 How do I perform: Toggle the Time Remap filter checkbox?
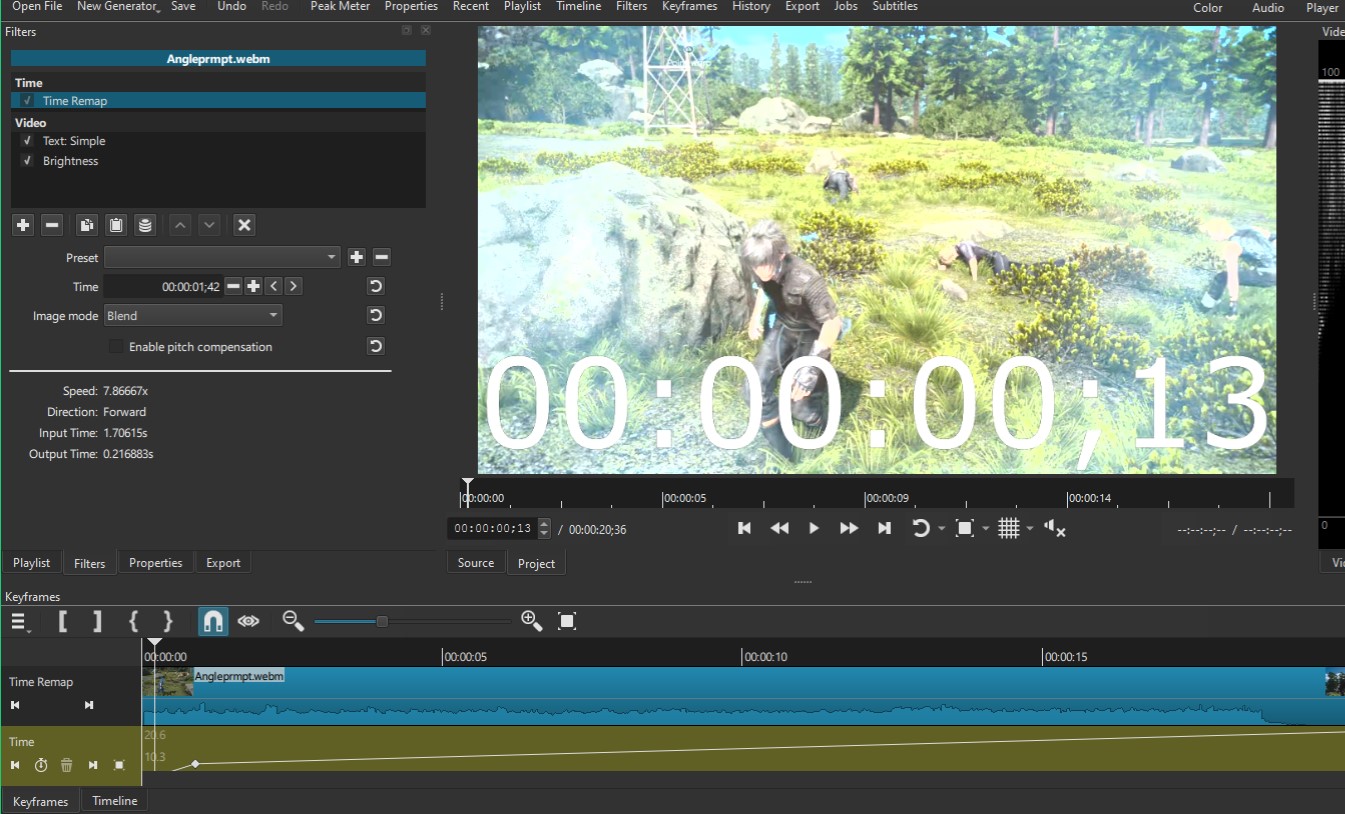(28, 101)
